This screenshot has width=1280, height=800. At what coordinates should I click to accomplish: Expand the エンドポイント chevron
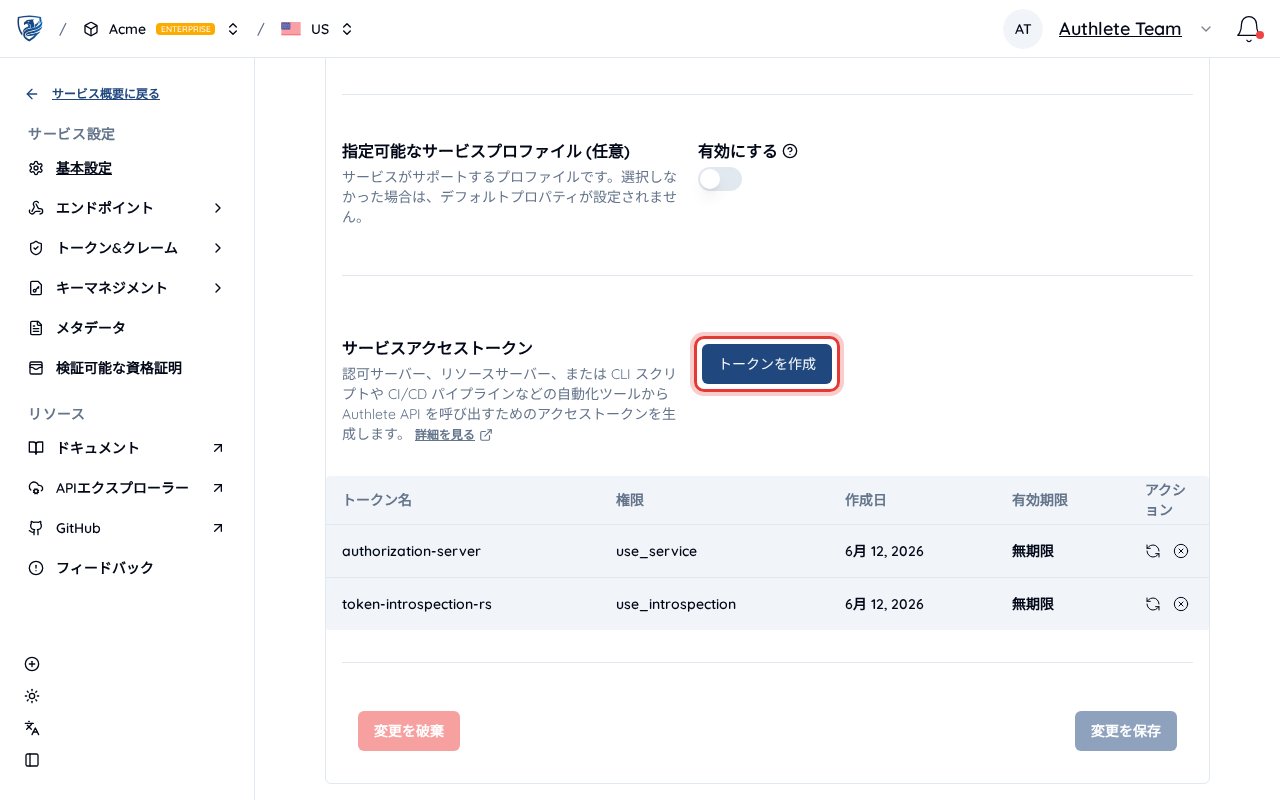pyautogui.click(x=218, y=208)
